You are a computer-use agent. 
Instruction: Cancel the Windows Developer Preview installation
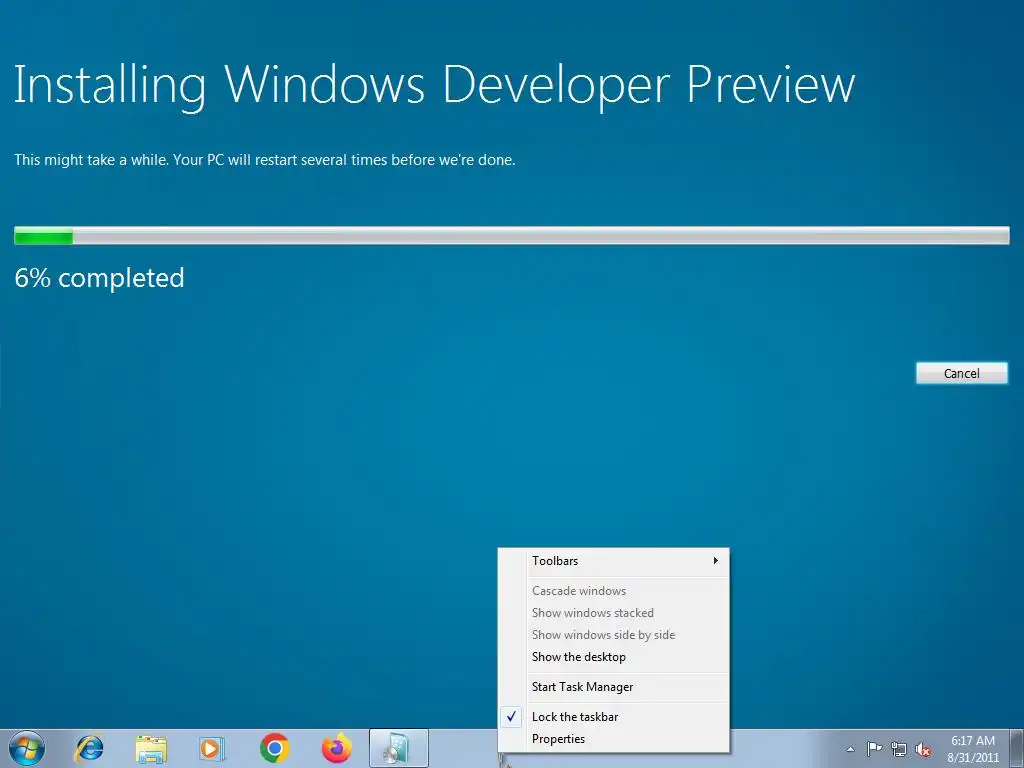(x=961, y=374)
